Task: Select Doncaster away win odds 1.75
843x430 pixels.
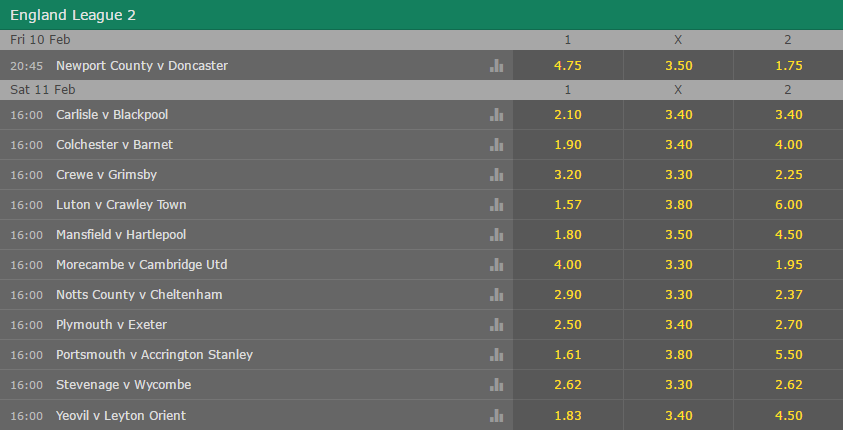Action: pos(788,66)
